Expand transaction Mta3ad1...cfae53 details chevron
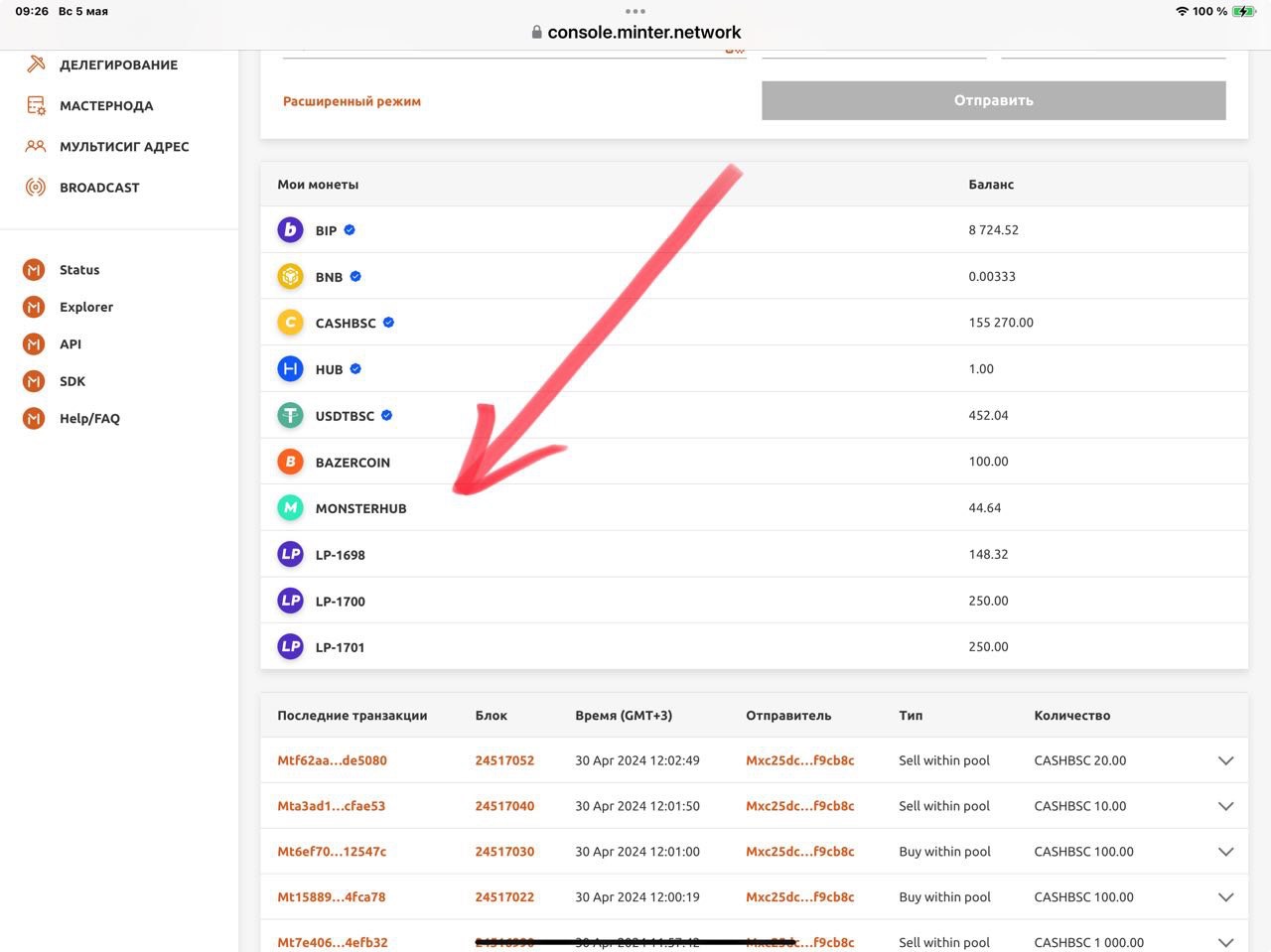 click(1225, 806)
